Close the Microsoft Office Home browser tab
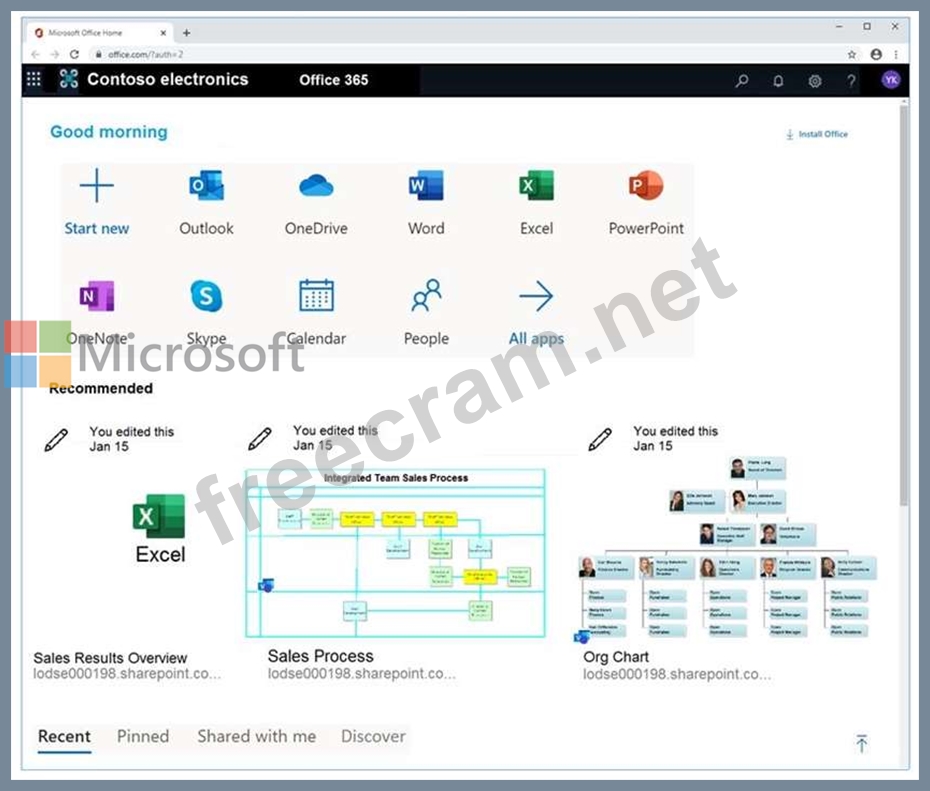The height and width of the screenshot is (791, 930). coord(163,33)
